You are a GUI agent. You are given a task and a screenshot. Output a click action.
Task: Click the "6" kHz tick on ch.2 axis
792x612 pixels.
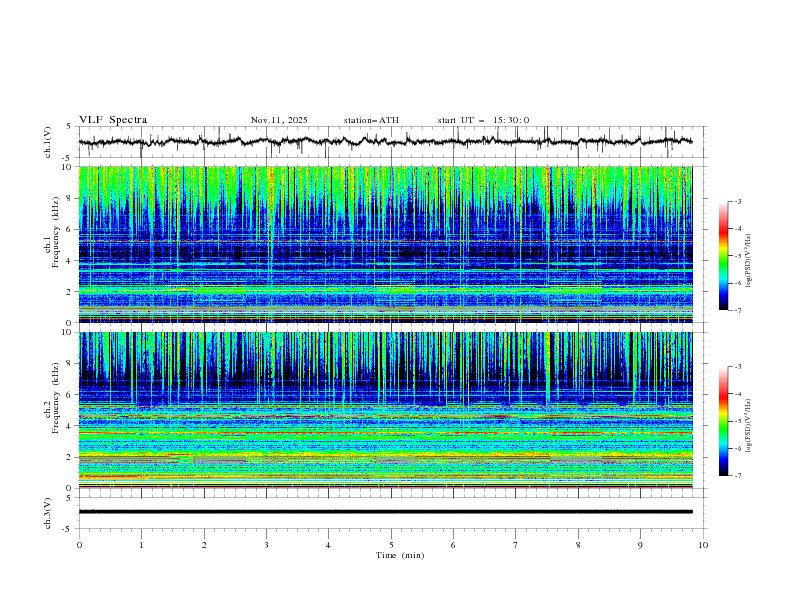(x=70, y=395)
